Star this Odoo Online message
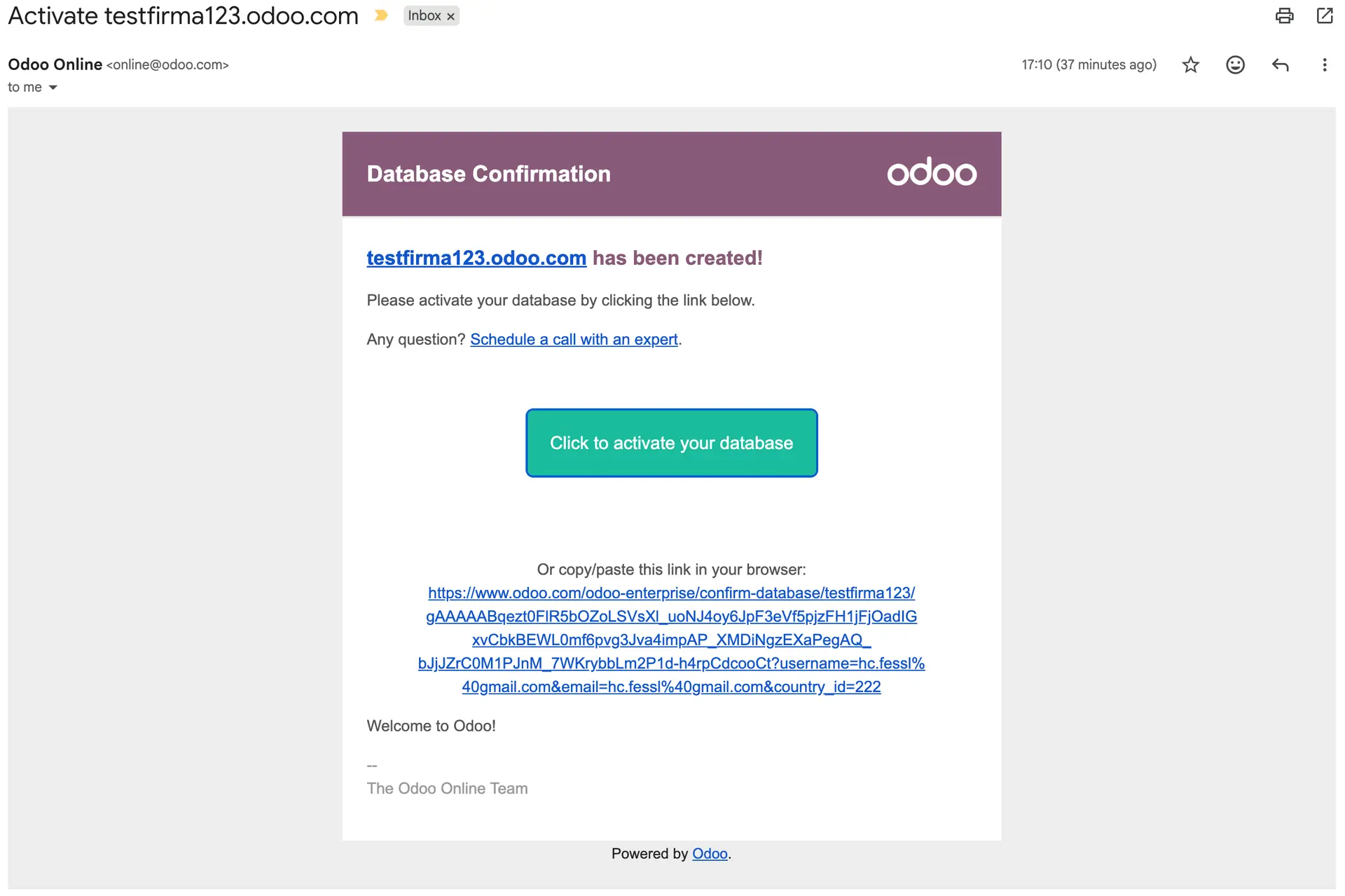1345x896 pixels. point(1190,65)
